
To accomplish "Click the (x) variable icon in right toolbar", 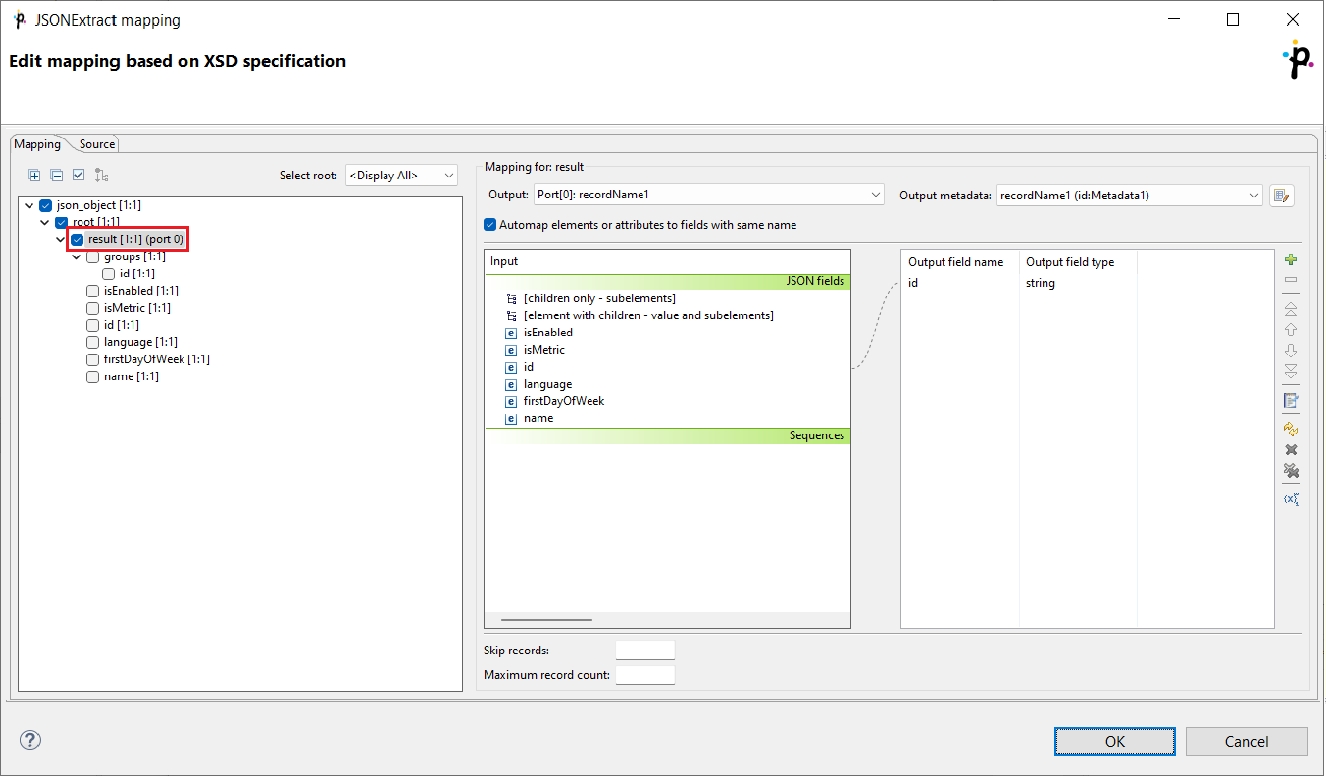I will (x=1291, y=498).
